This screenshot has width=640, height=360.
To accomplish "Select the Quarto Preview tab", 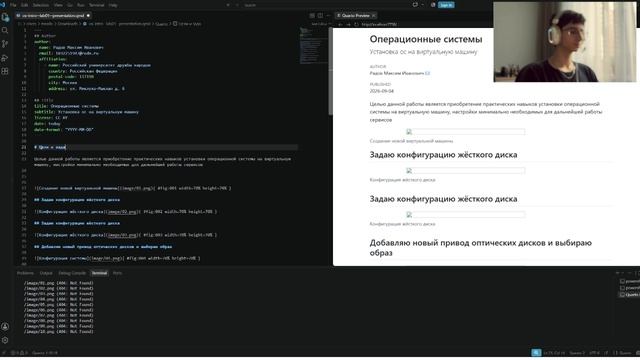I will (x=356, y=16).
